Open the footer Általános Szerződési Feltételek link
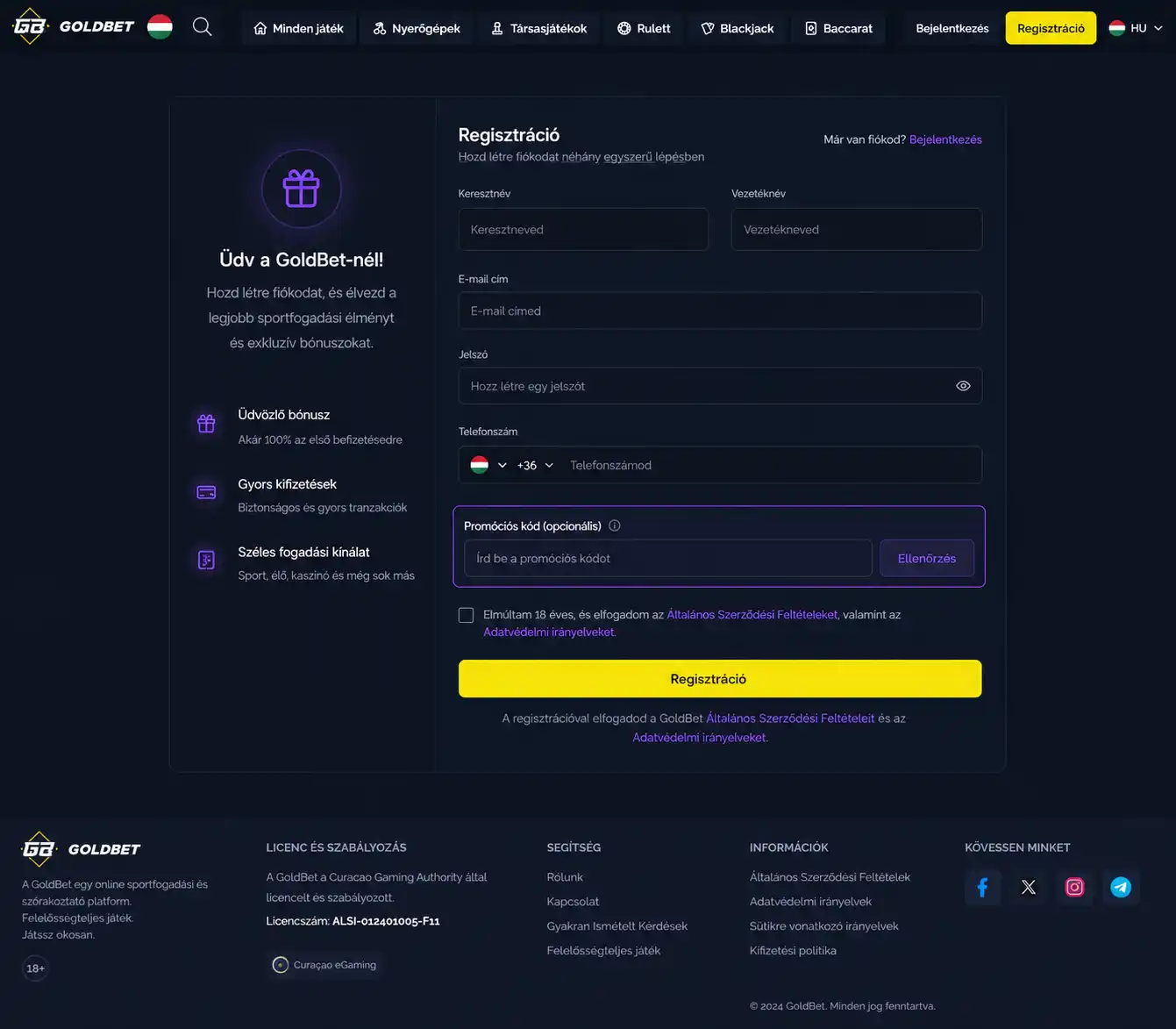The width and height of the screenshot is (1176, 1029). coord(830,877)
